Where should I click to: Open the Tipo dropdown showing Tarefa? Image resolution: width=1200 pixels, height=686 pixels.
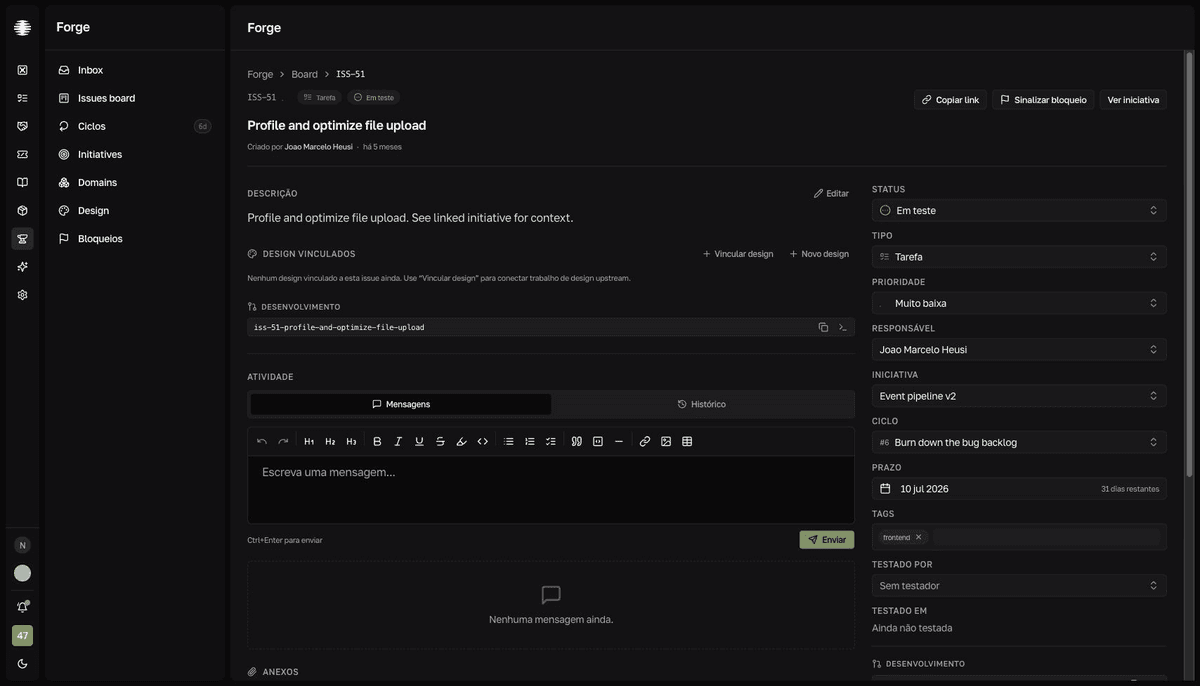click(1019, 257)
